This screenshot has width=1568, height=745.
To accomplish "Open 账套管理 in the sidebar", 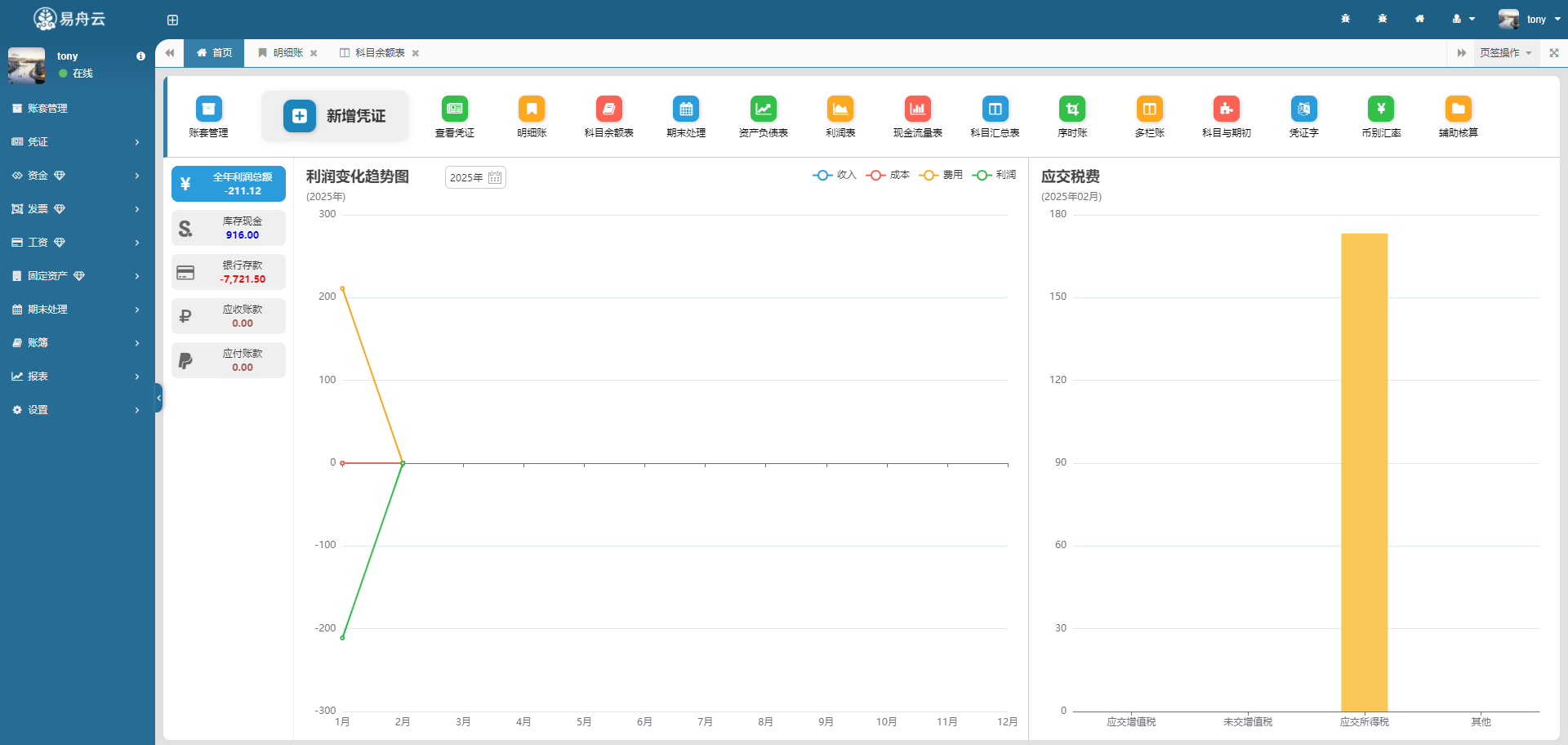I will (x=78, y=108).
